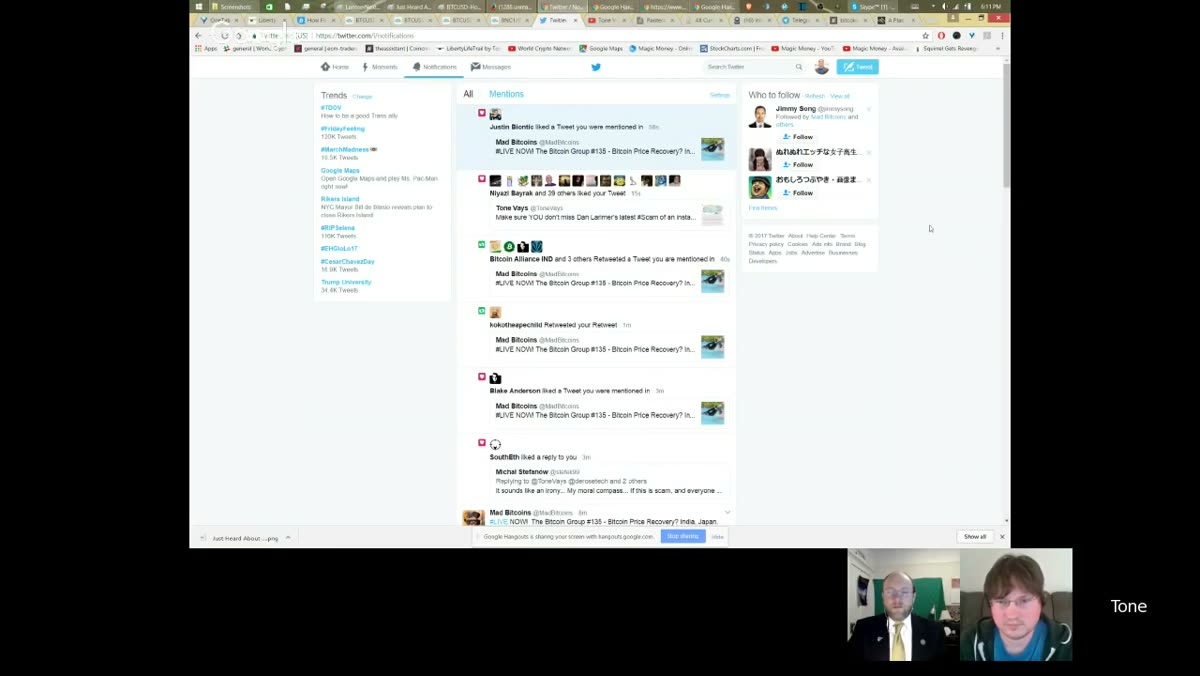Bookmark the page with the star icon
This screenshot has height=676, width=1200.
926,36
